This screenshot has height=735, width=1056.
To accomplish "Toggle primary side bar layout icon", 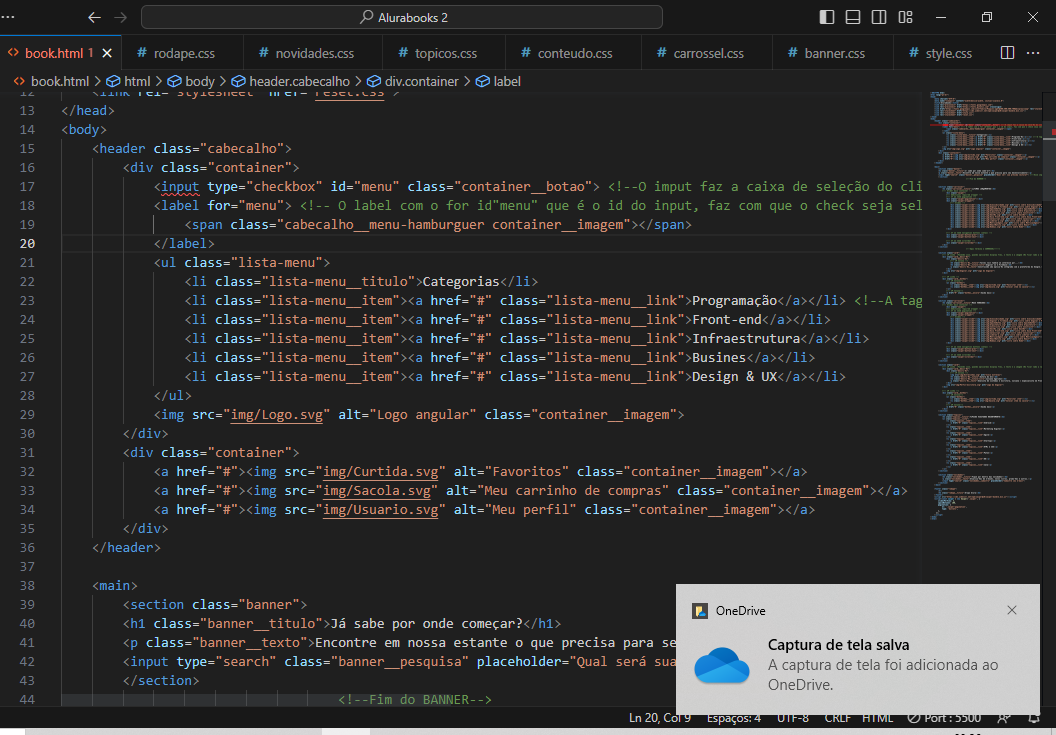I will tap(826, 18).
